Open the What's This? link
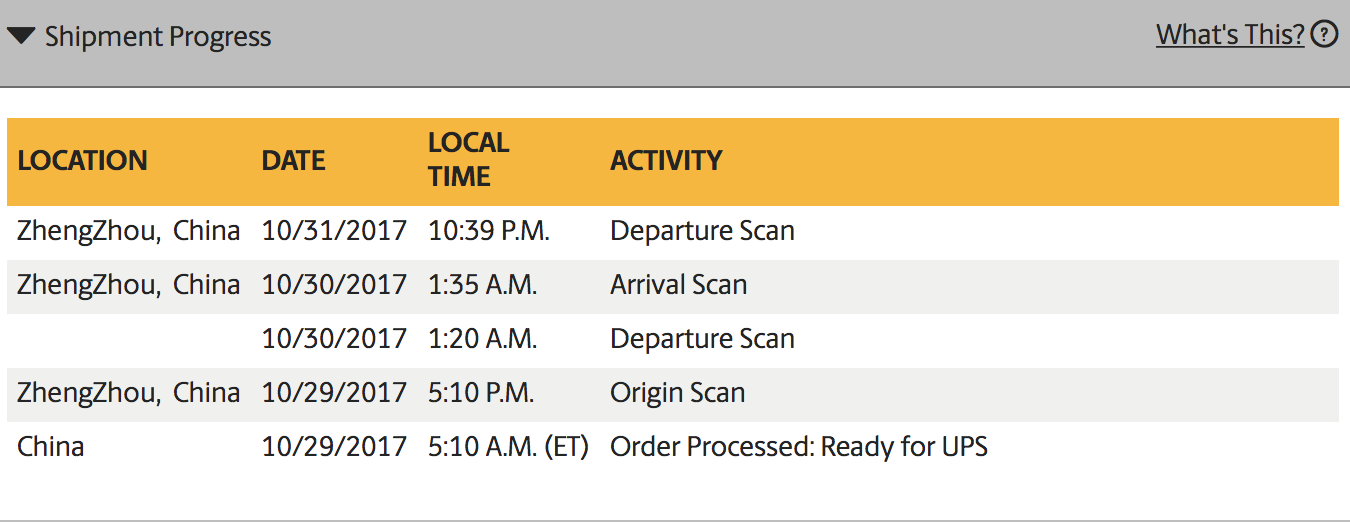The width and height of the screenshot is (1350, 522). coord(1230,35)
